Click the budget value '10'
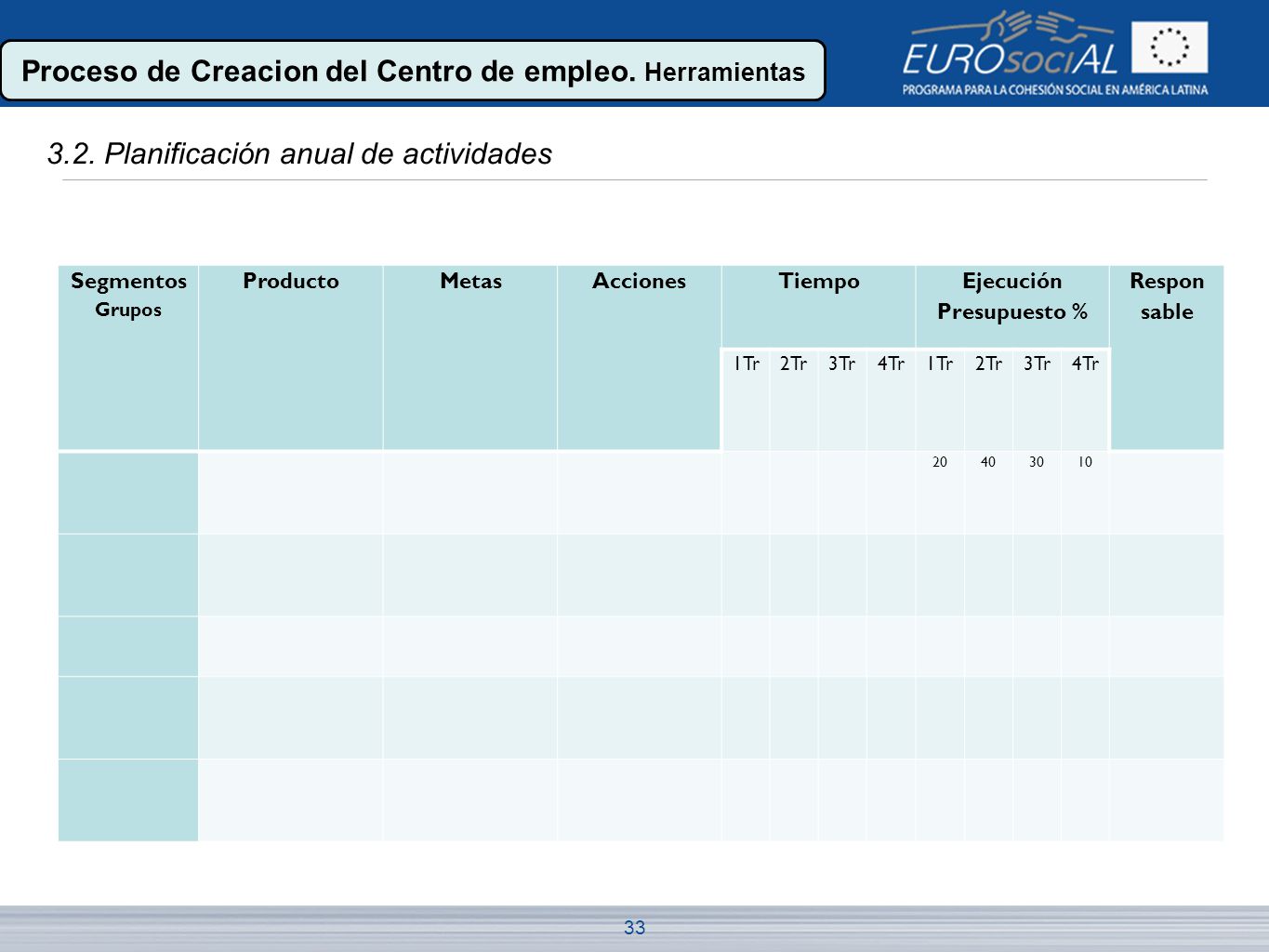The image size is (1269, 952). 1085,462
